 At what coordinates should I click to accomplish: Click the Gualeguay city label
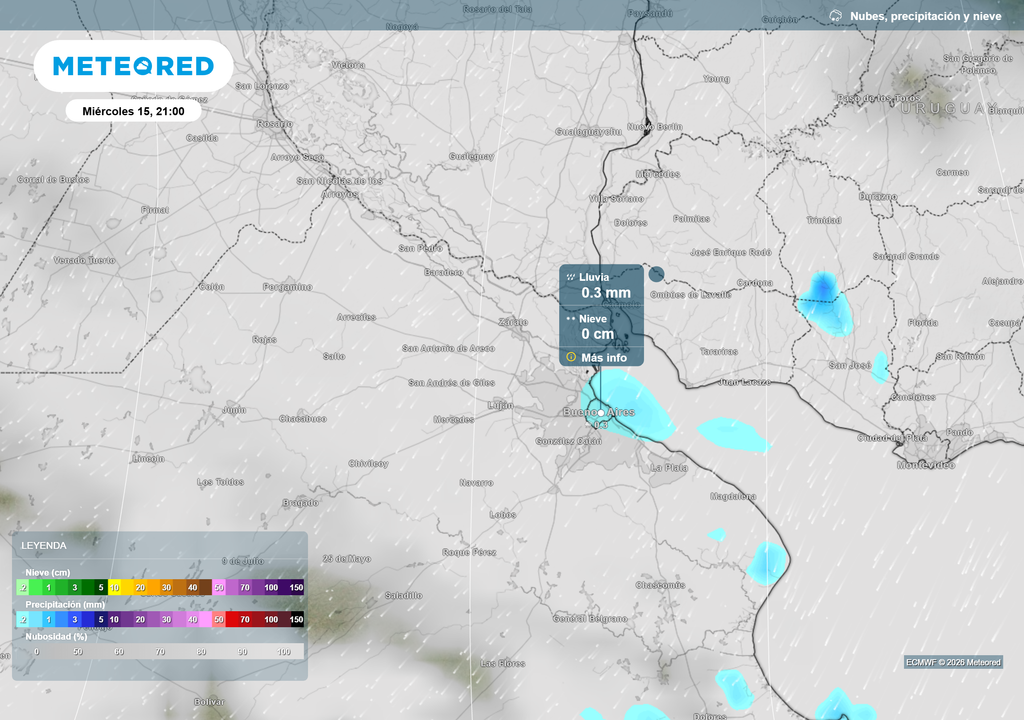472,157
